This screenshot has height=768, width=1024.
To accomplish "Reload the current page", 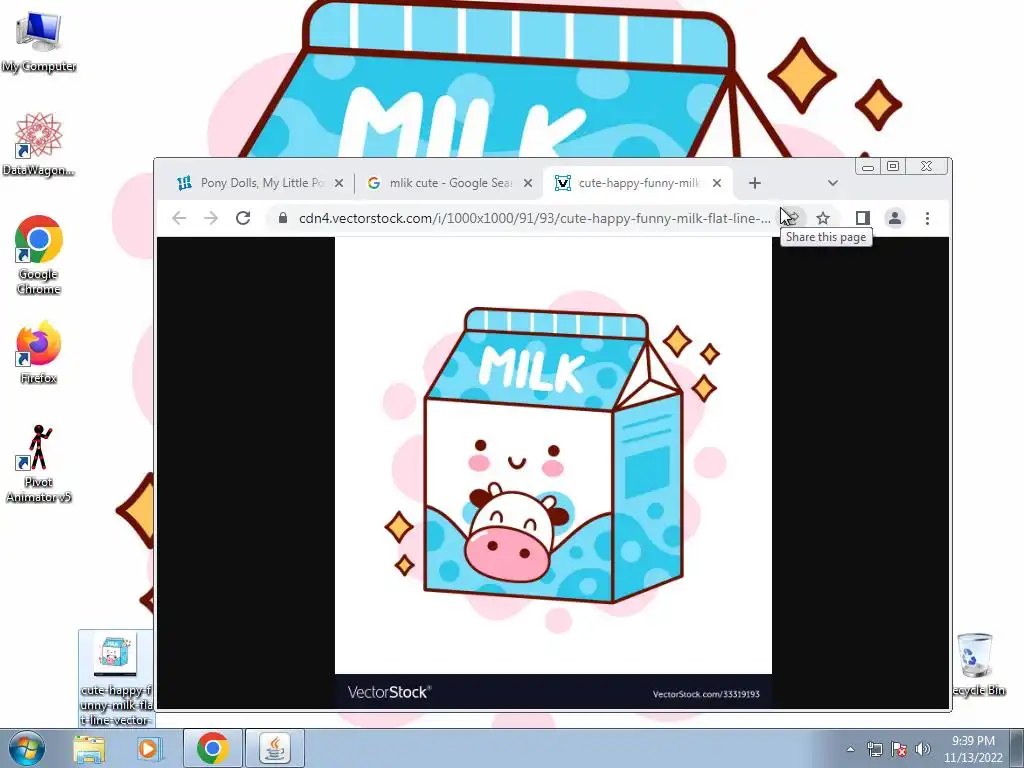I will click(243, 218).
